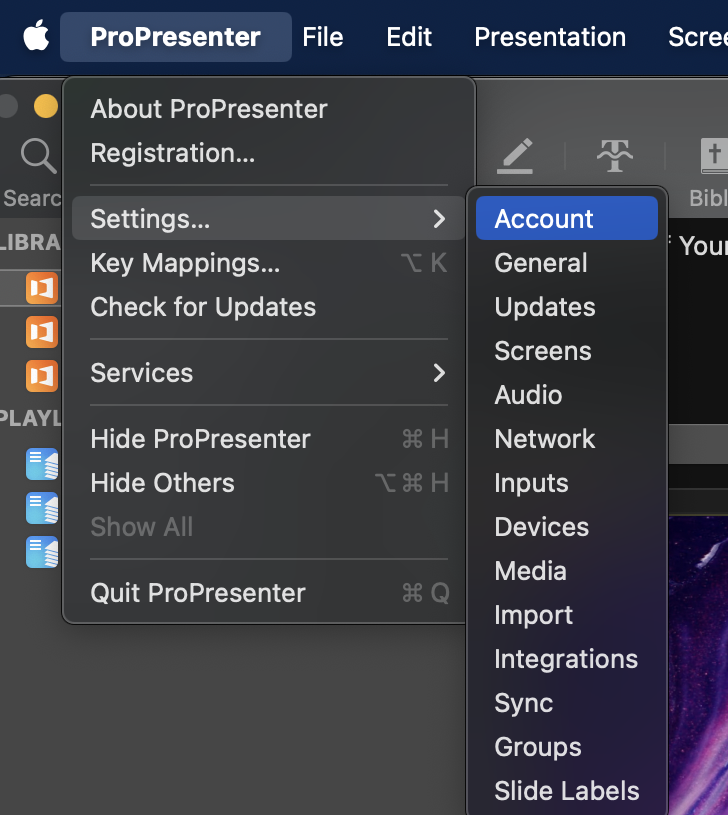
Task: Open General settings
Action: point(567,262)
